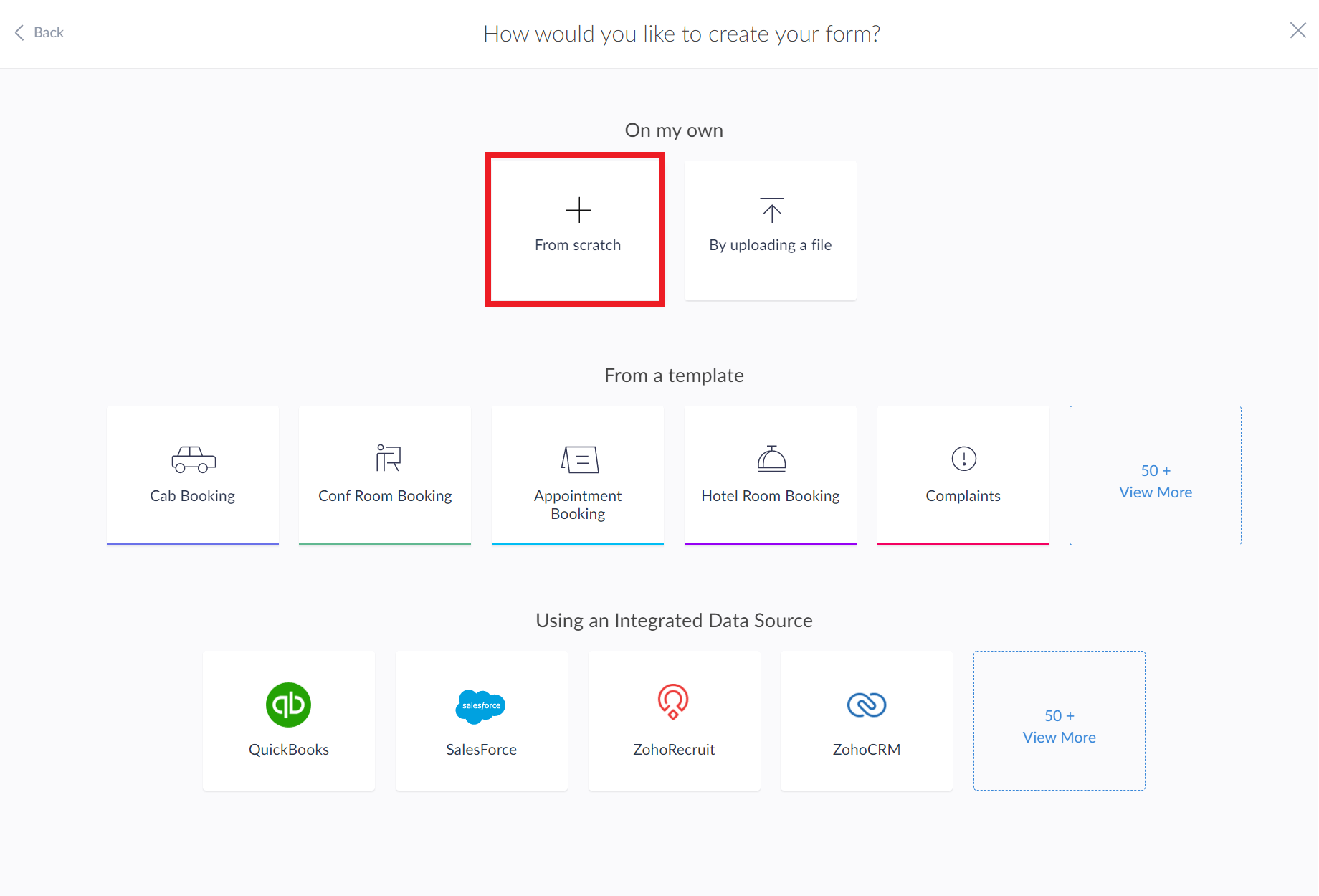View More integrated data sources
This screenshot has height=896, width=1319.
pos(1059,726)
